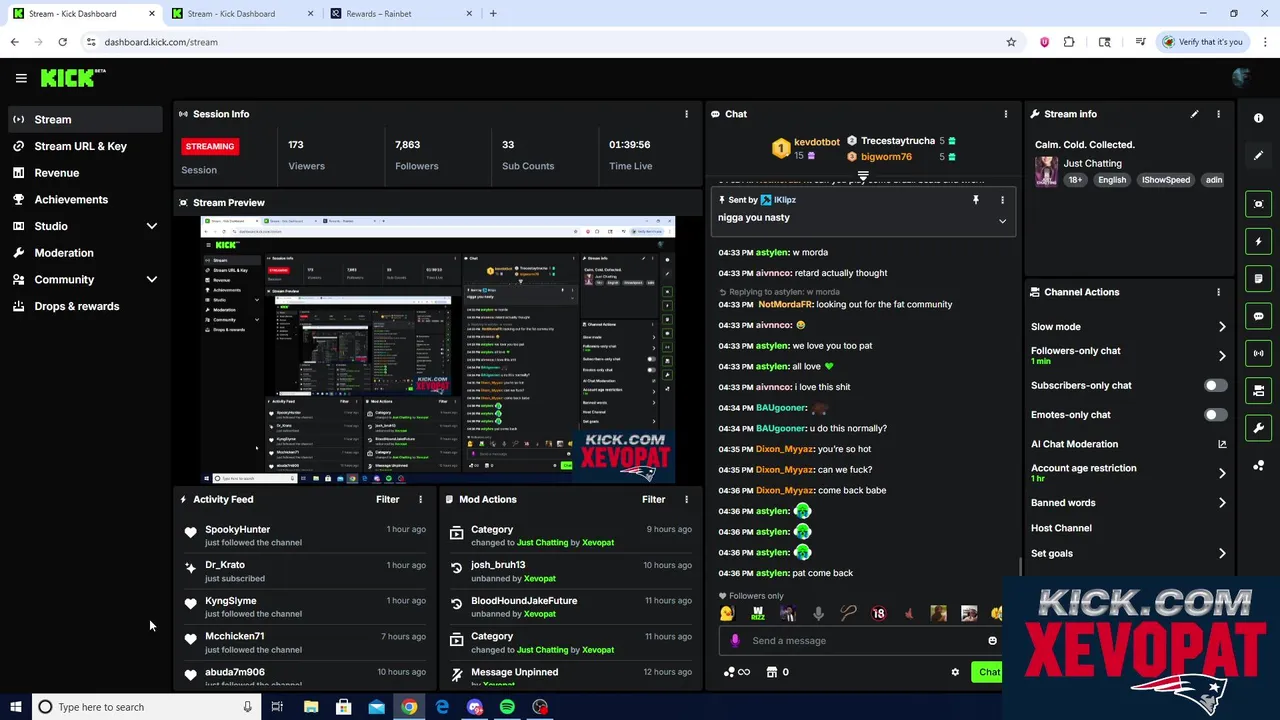This screenshot has height=720, width=1280.
Task: Open Moderation in the sidebar
Action: coord(85,253)
